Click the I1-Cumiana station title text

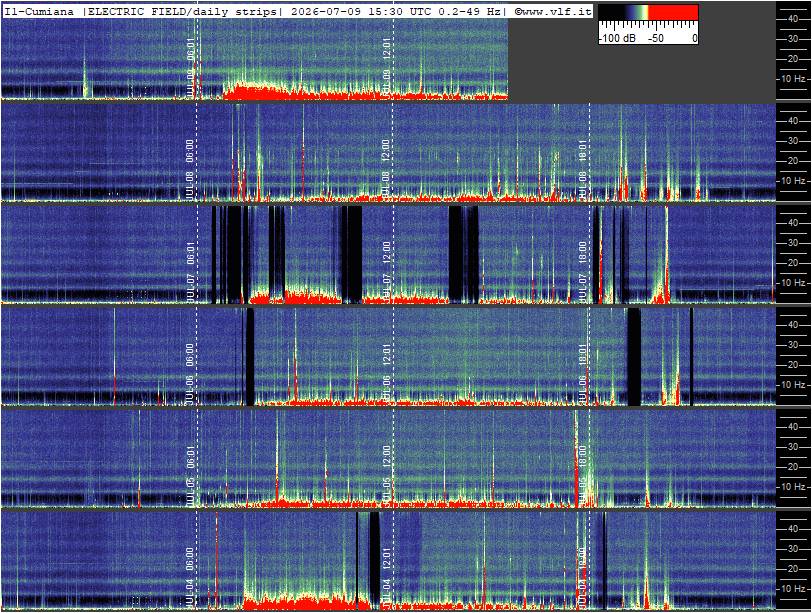coord(39,11)
